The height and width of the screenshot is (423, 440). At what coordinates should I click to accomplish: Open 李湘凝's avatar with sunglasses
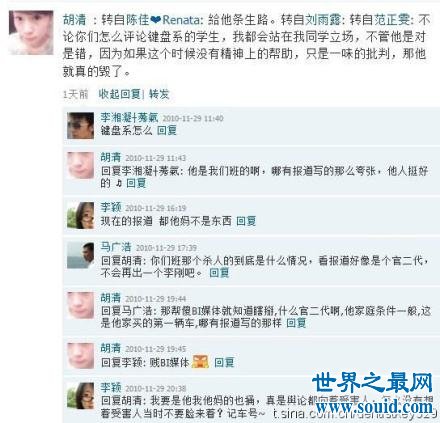click(80, 125)
